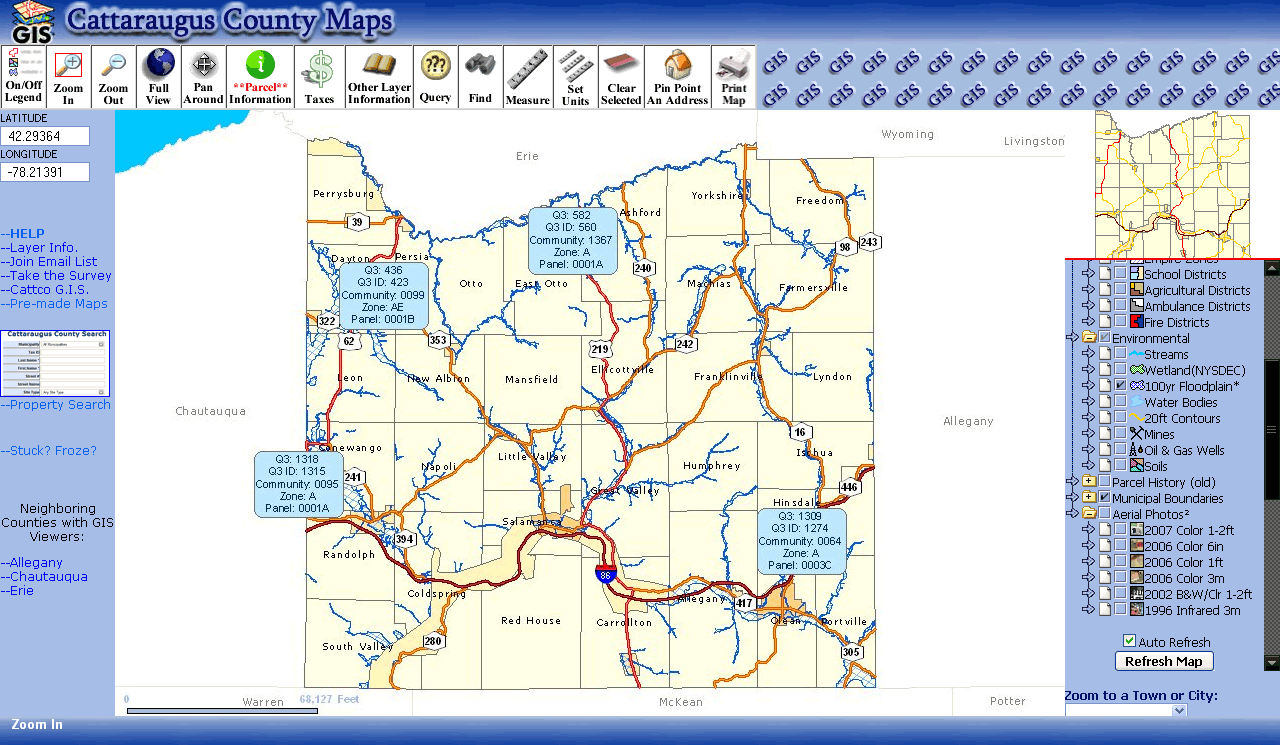This screenshot has height=745, width=1280.
Task: Click the Refresh Map button
Action: tap(1164, 661)
